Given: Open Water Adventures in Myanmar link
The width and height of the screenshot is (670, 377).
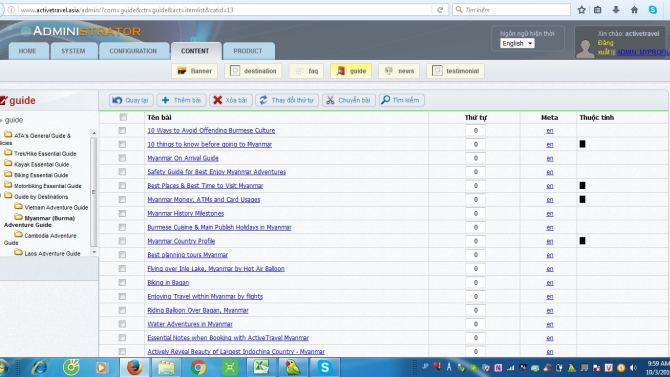Looking at the screenshot, I should click(x=190, y=324).
